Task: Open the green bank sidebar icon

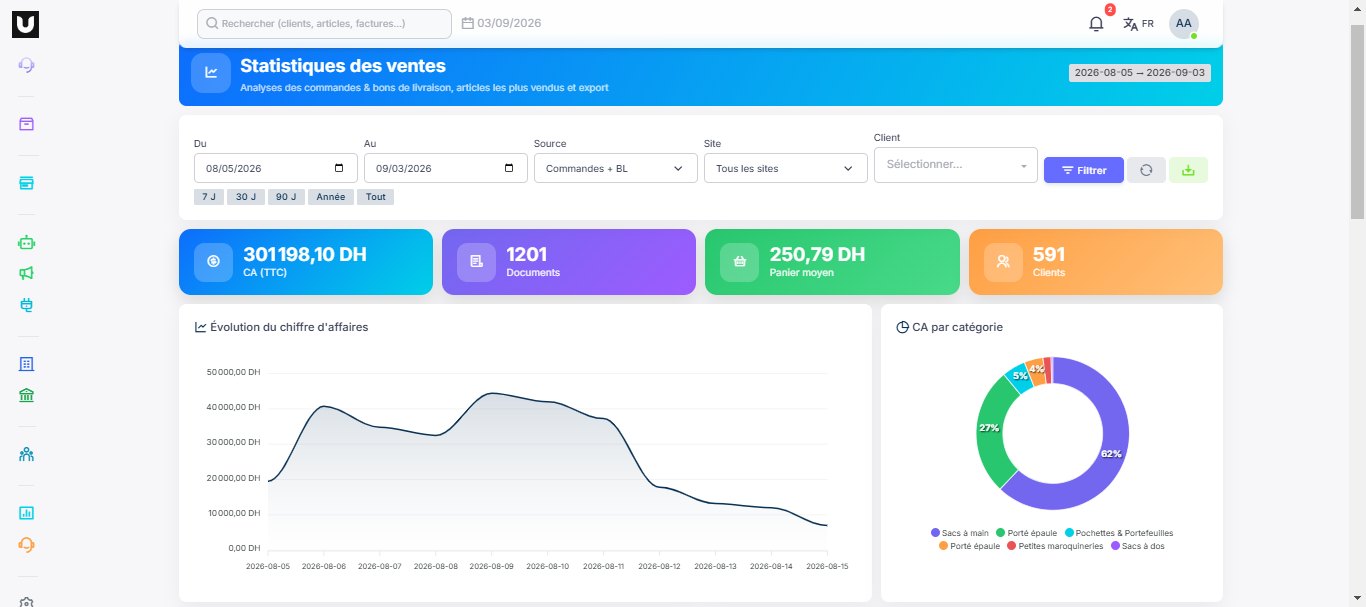Action: (27, 395)
